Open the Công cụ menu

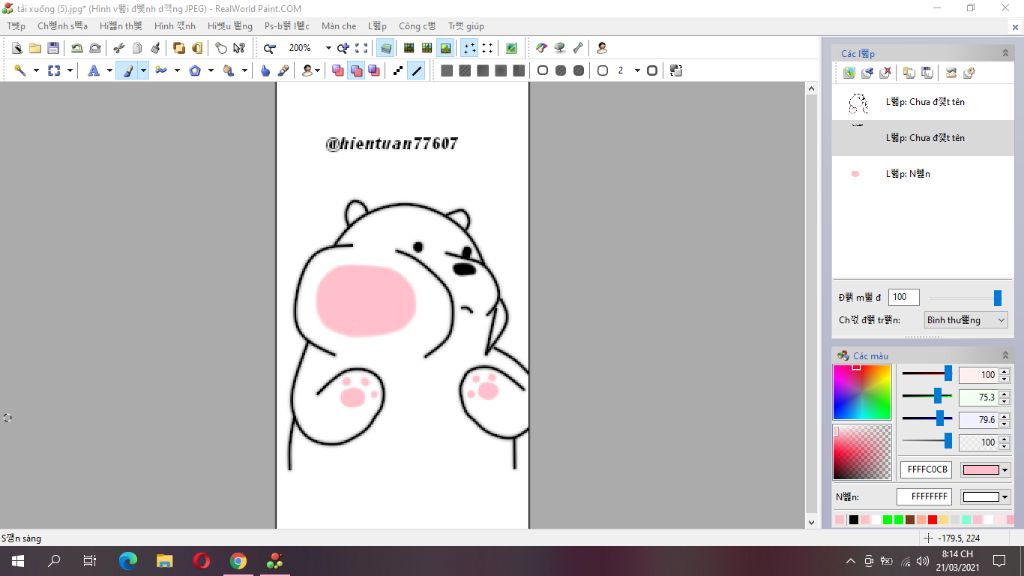click(x=417, y=26)
